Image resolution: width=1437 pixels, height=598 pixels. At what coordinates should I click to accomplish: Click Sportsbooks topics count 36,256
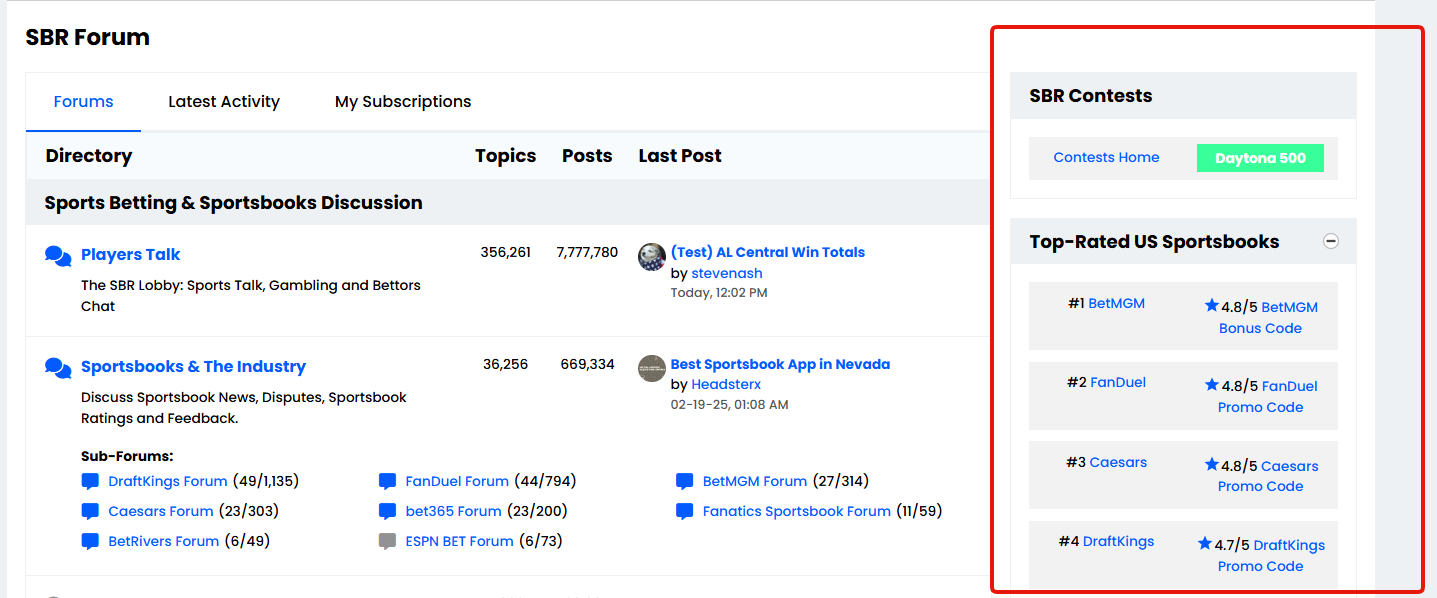(505, 364)
